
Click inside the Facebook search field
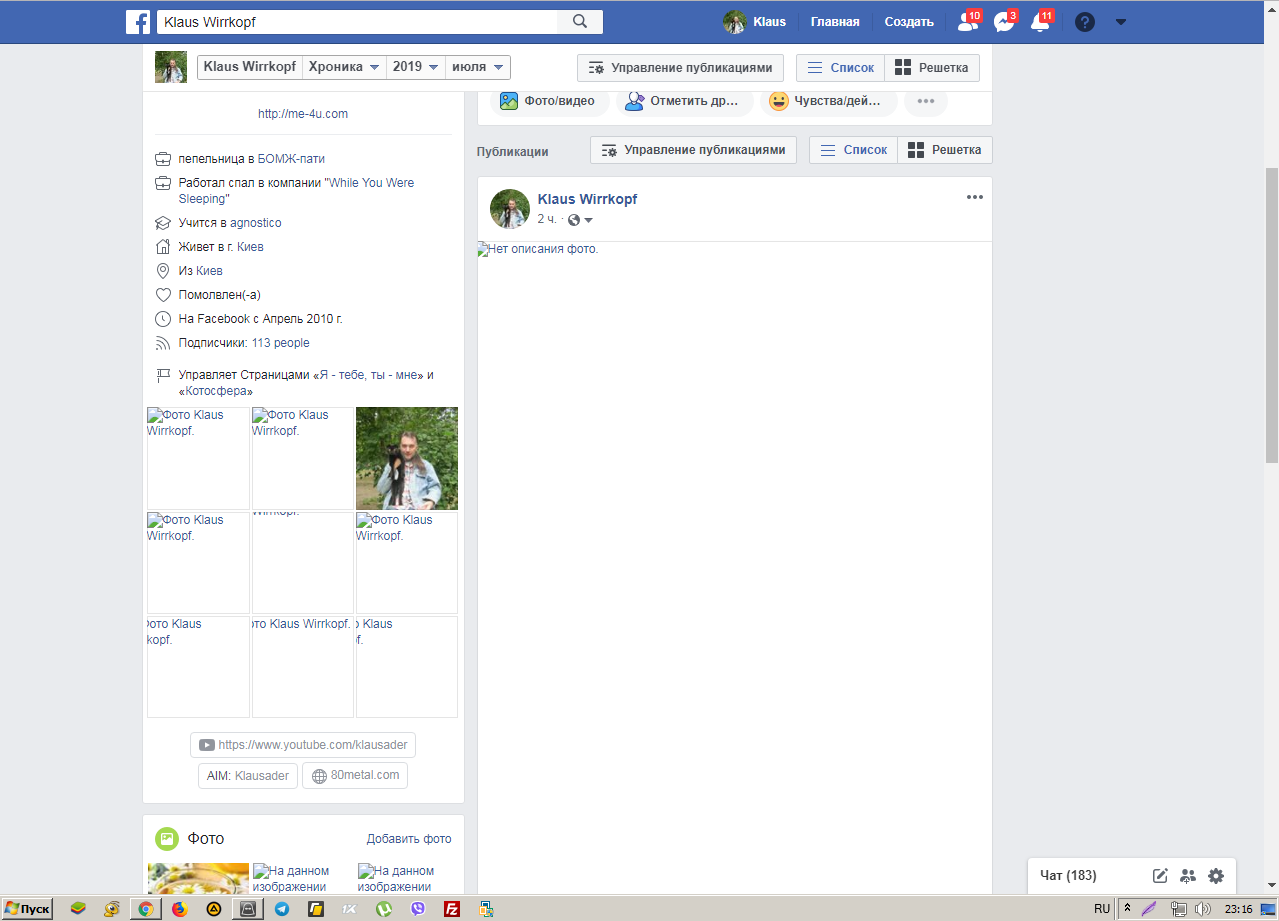click(x=356, y=22)
